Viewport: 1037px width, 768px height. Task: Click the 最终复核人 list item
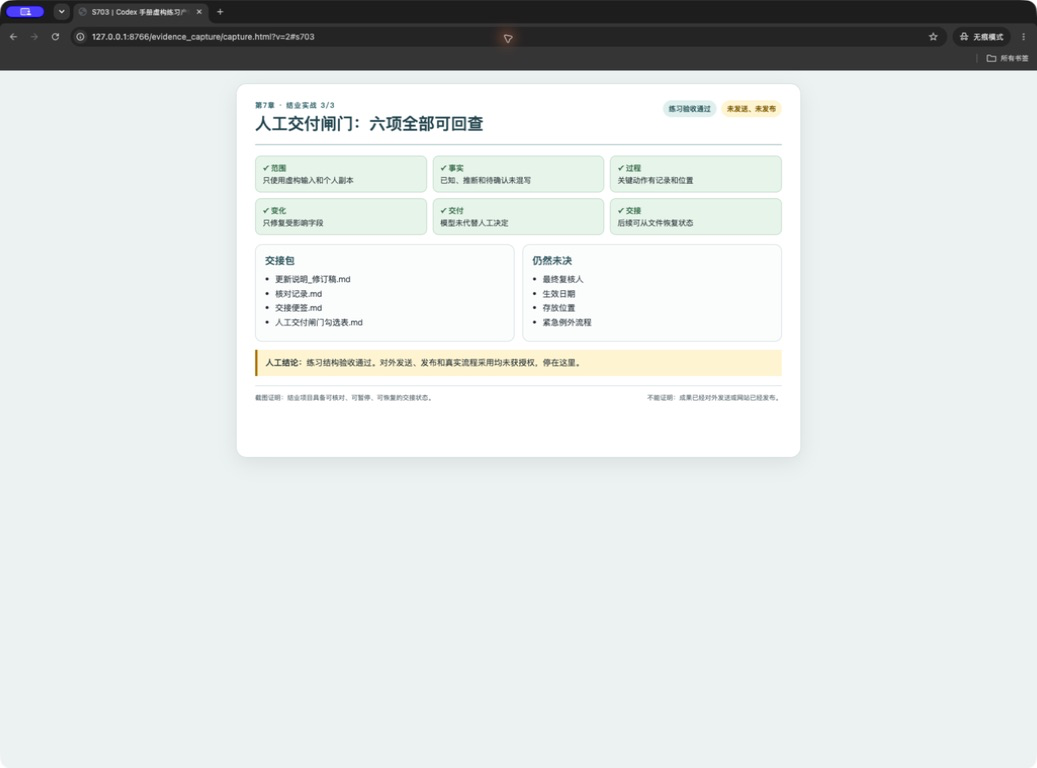coord(563,279)
